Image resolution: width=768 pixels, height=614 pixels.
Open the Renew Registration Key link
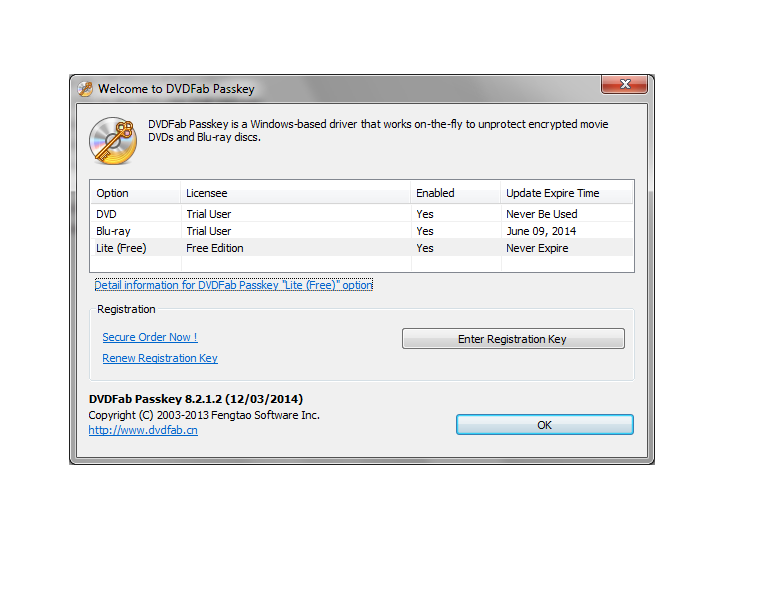(160, 358)
